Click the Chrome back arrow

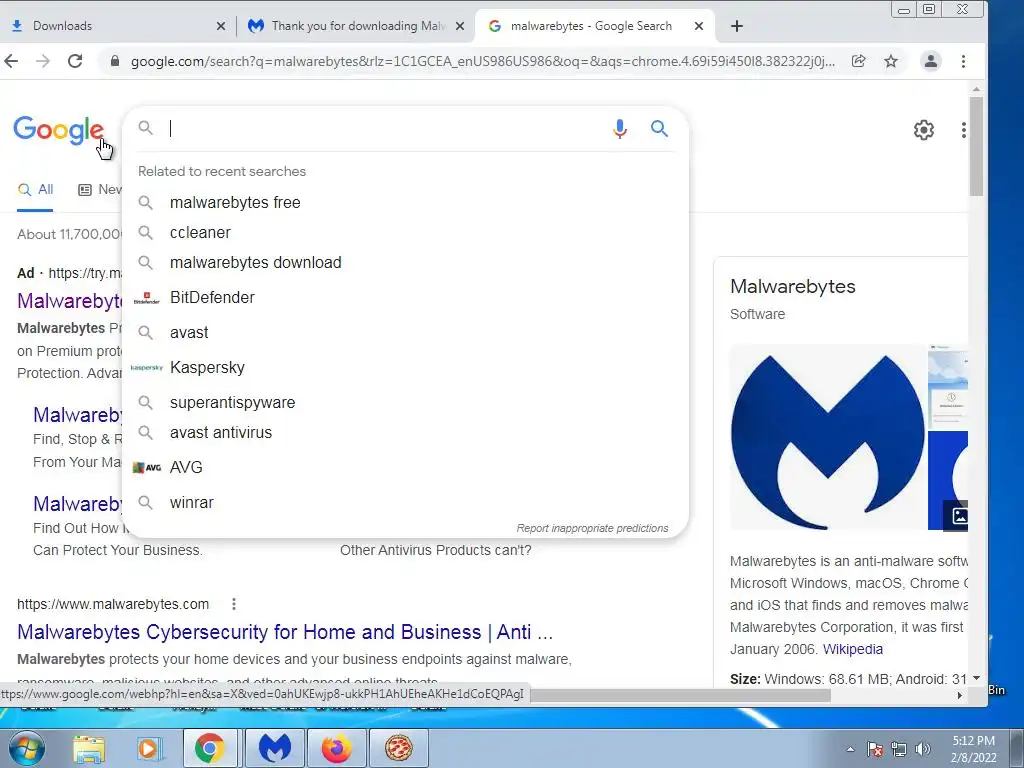point(11,61)
